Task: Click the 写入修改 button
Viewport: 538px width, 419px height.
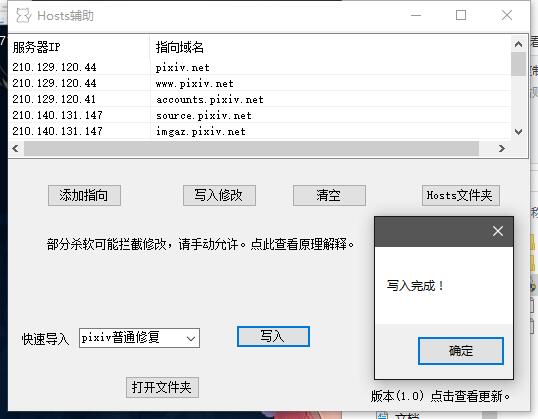Action: (219, 196)
